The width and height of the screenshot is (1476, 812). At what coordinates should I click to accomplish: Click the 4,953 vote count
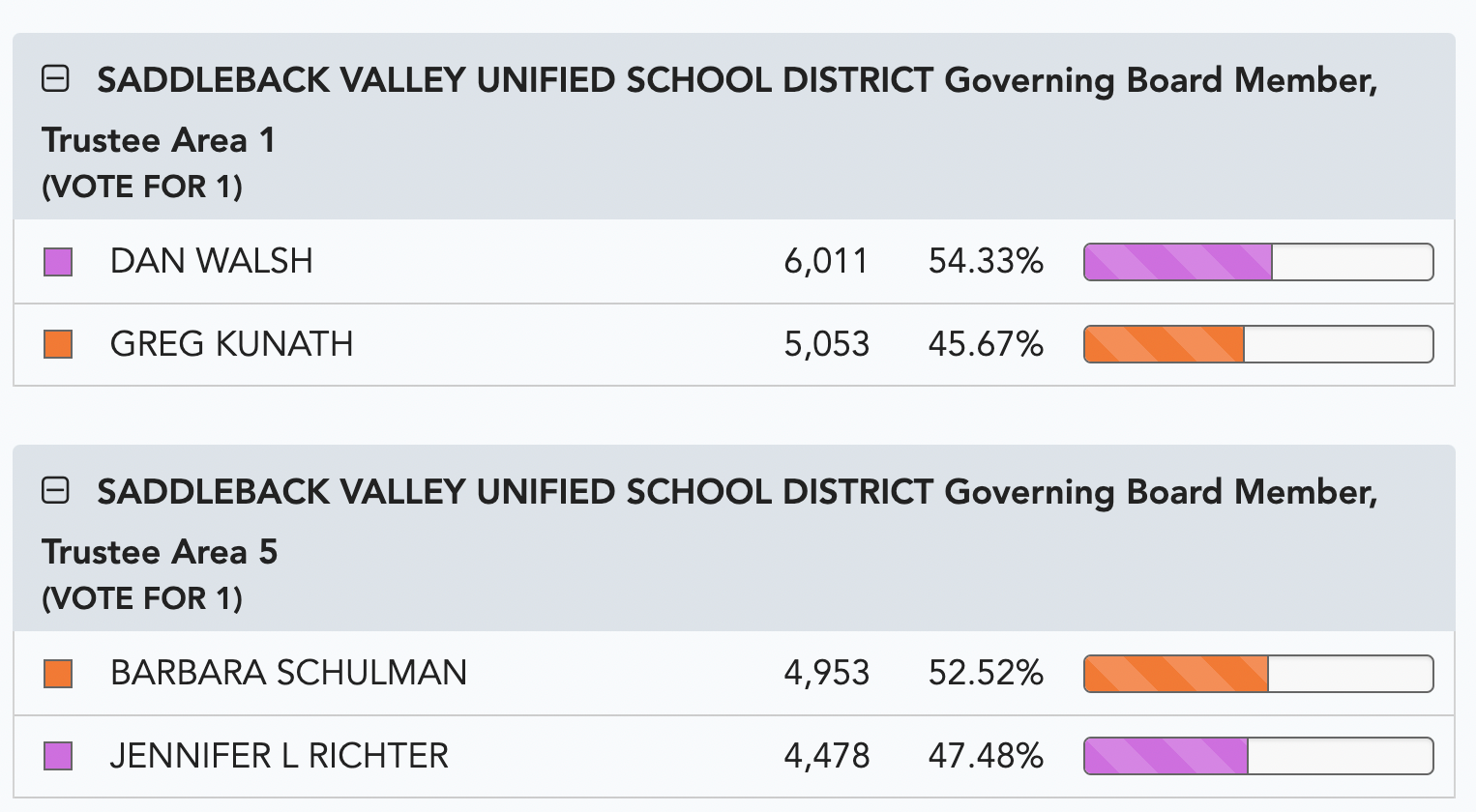(827, 674)
